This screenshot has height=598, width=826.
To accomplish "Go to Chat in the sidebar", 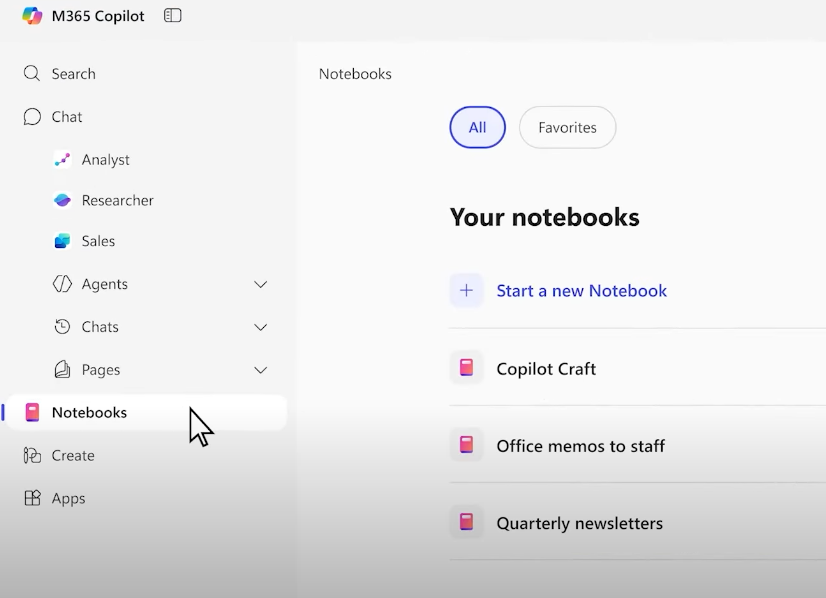I will (x=67, y=116).
